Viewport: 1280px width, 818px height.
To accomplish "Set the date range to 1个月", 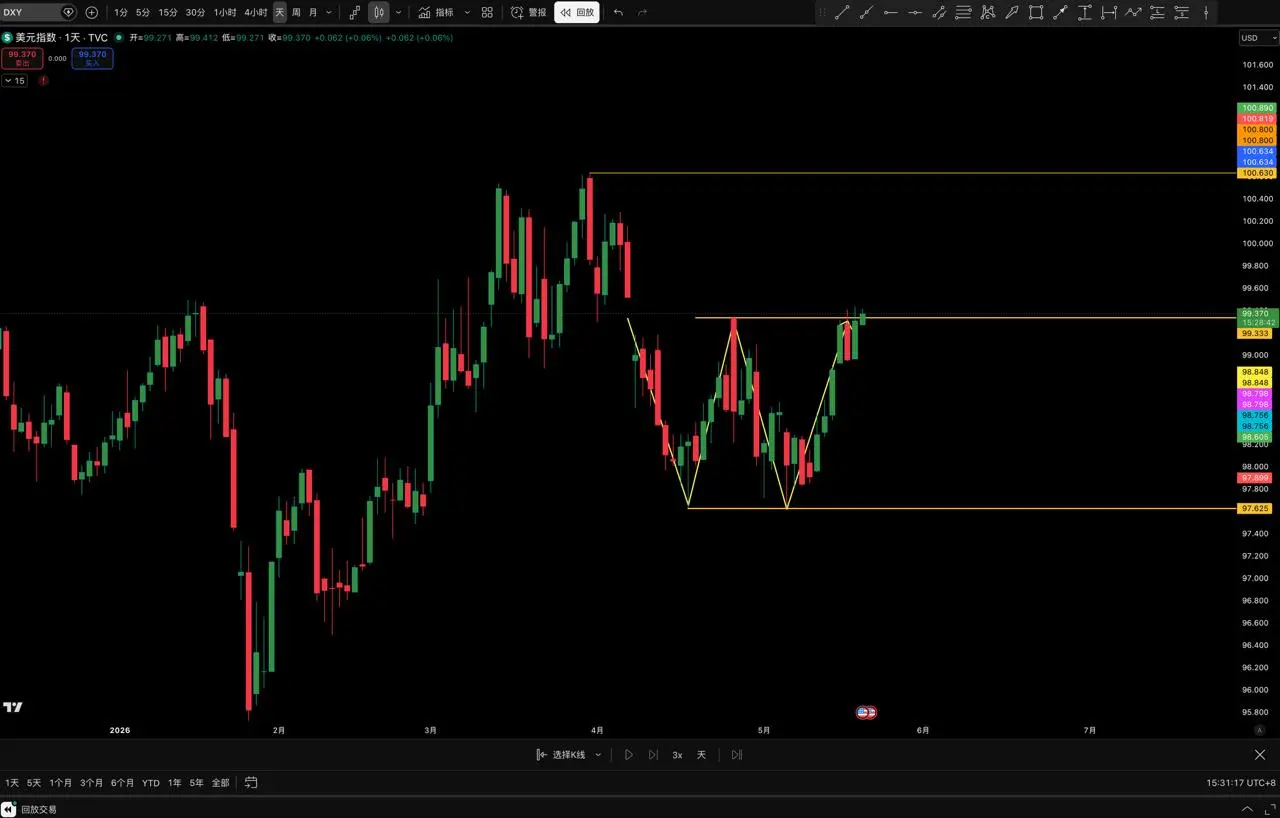I will [x=61, y=783].
